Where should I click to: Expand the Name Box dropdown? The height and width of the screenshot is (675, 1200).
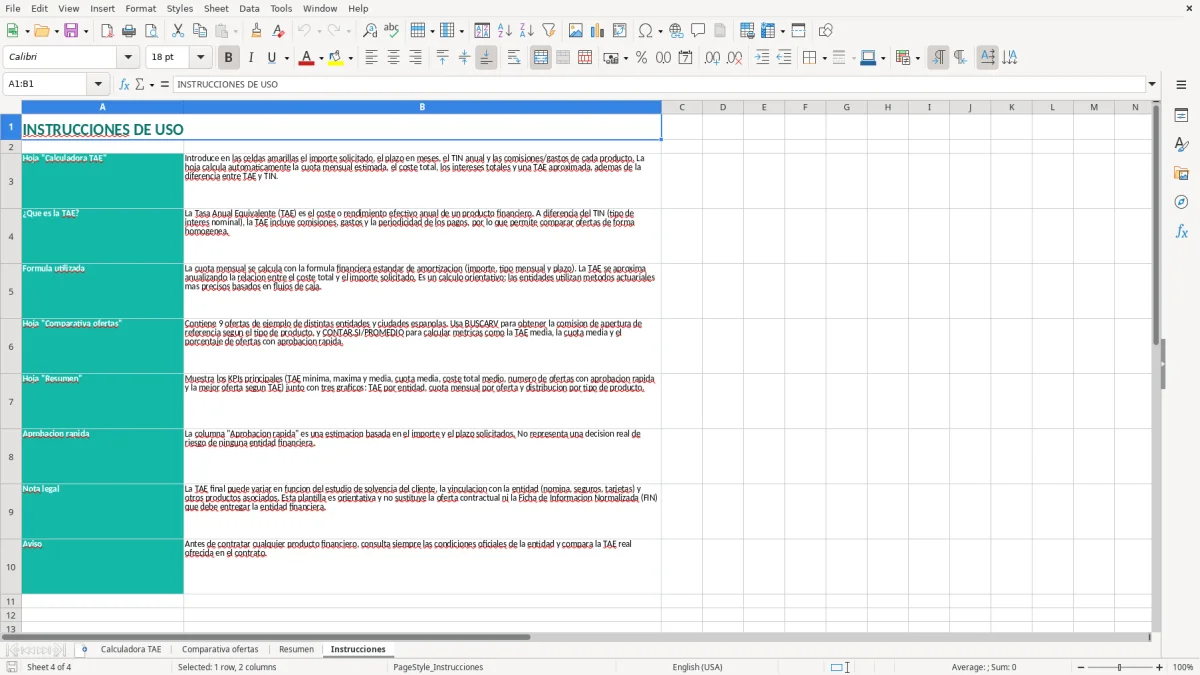point(98,84)
